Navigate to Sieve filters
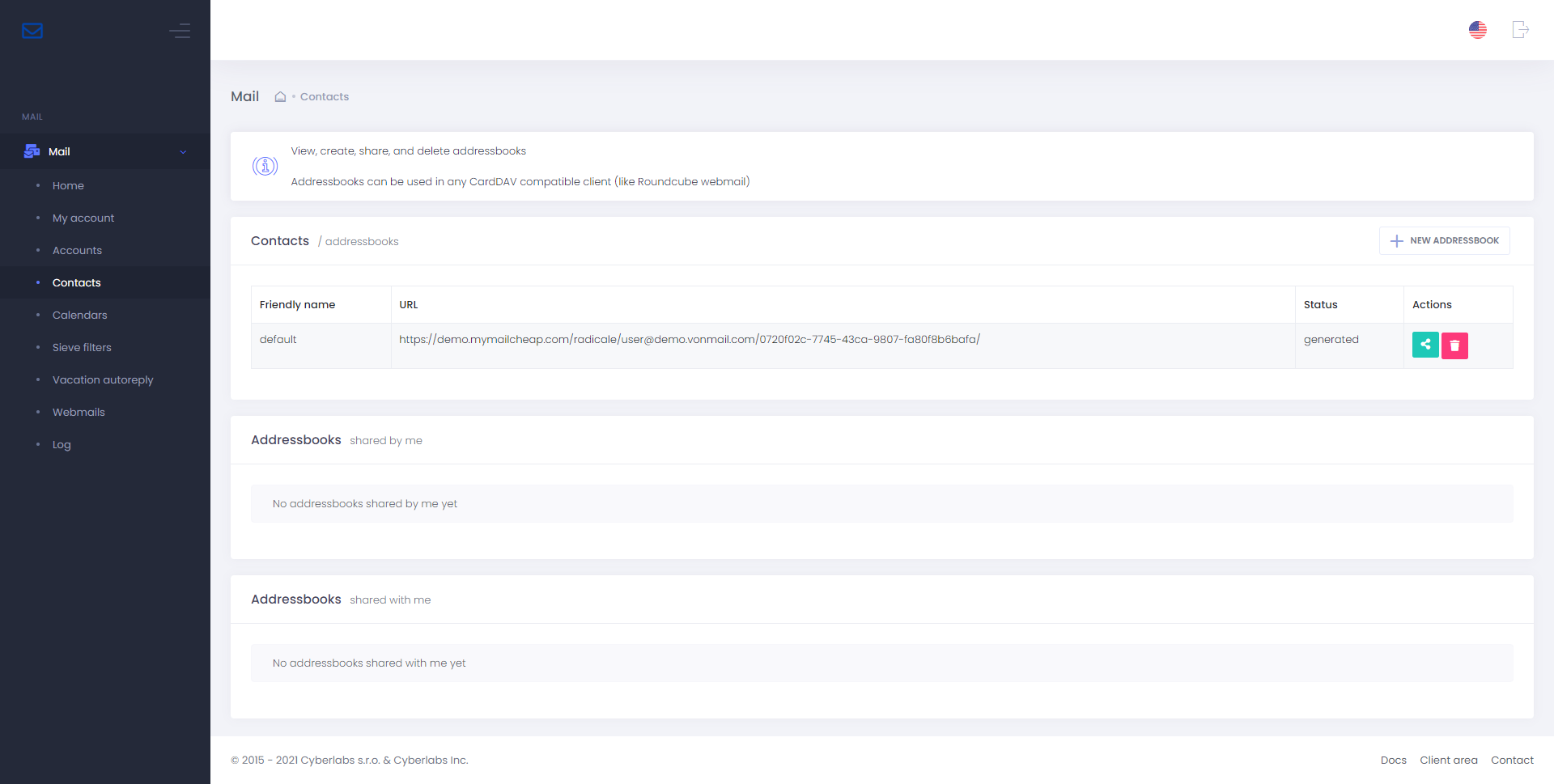The image size is (1554, 784). click(82, 348)
